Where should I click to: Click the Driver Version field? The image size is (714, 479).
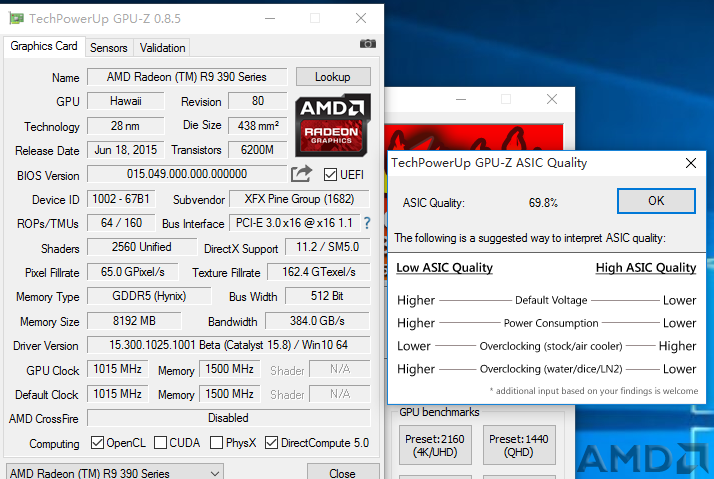point(229,345)
